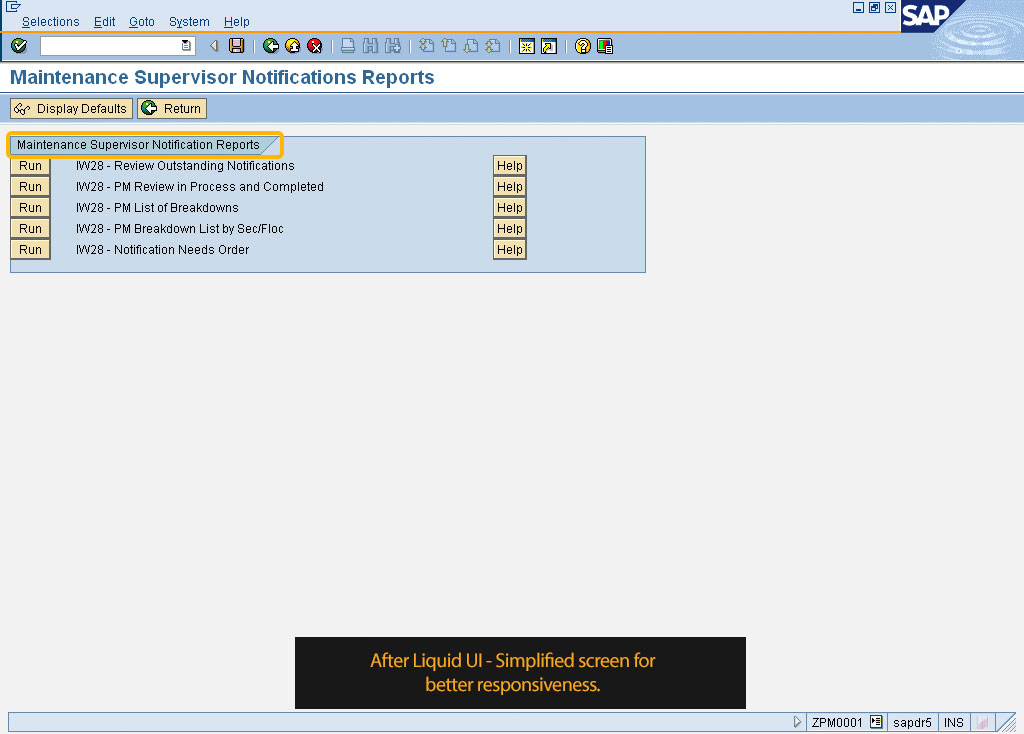Click the Customize Local Layout icon
Screen dimensions: 1024x734
[x=605, y=46]
